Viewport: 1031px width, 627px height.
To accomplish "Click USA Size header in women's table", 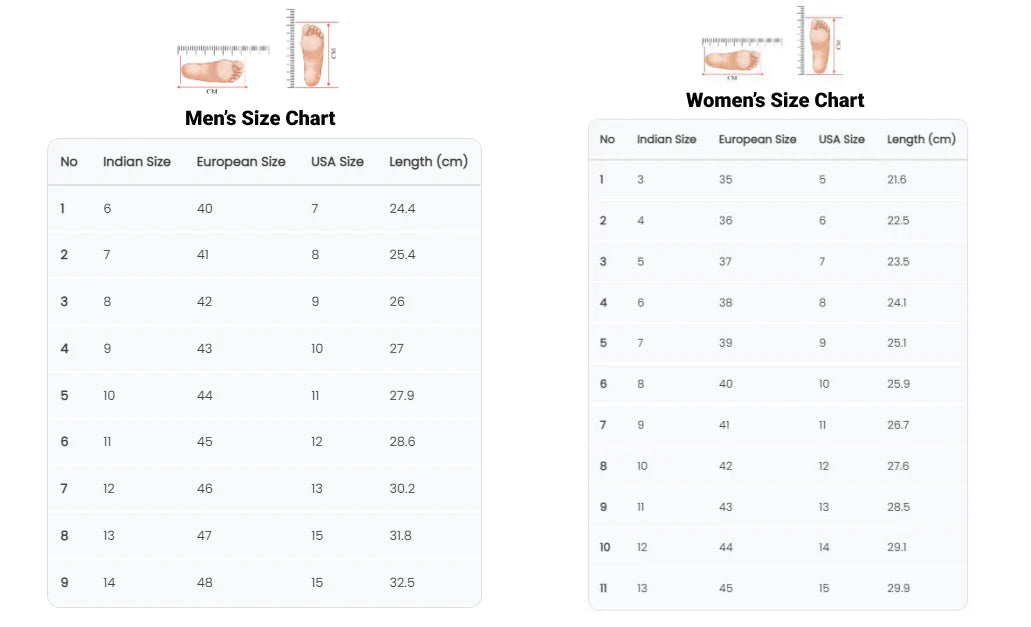I will coord(842,139).
